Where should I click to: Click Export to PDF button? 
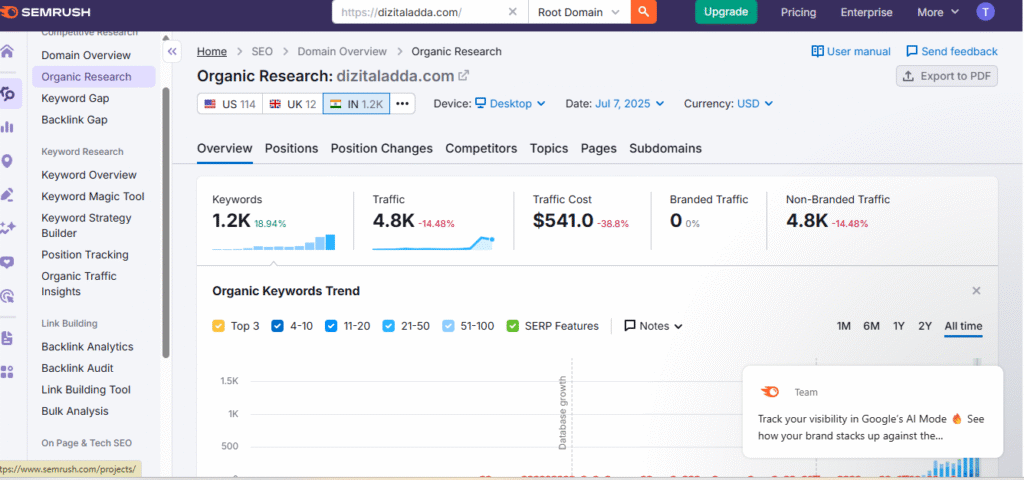947,76
